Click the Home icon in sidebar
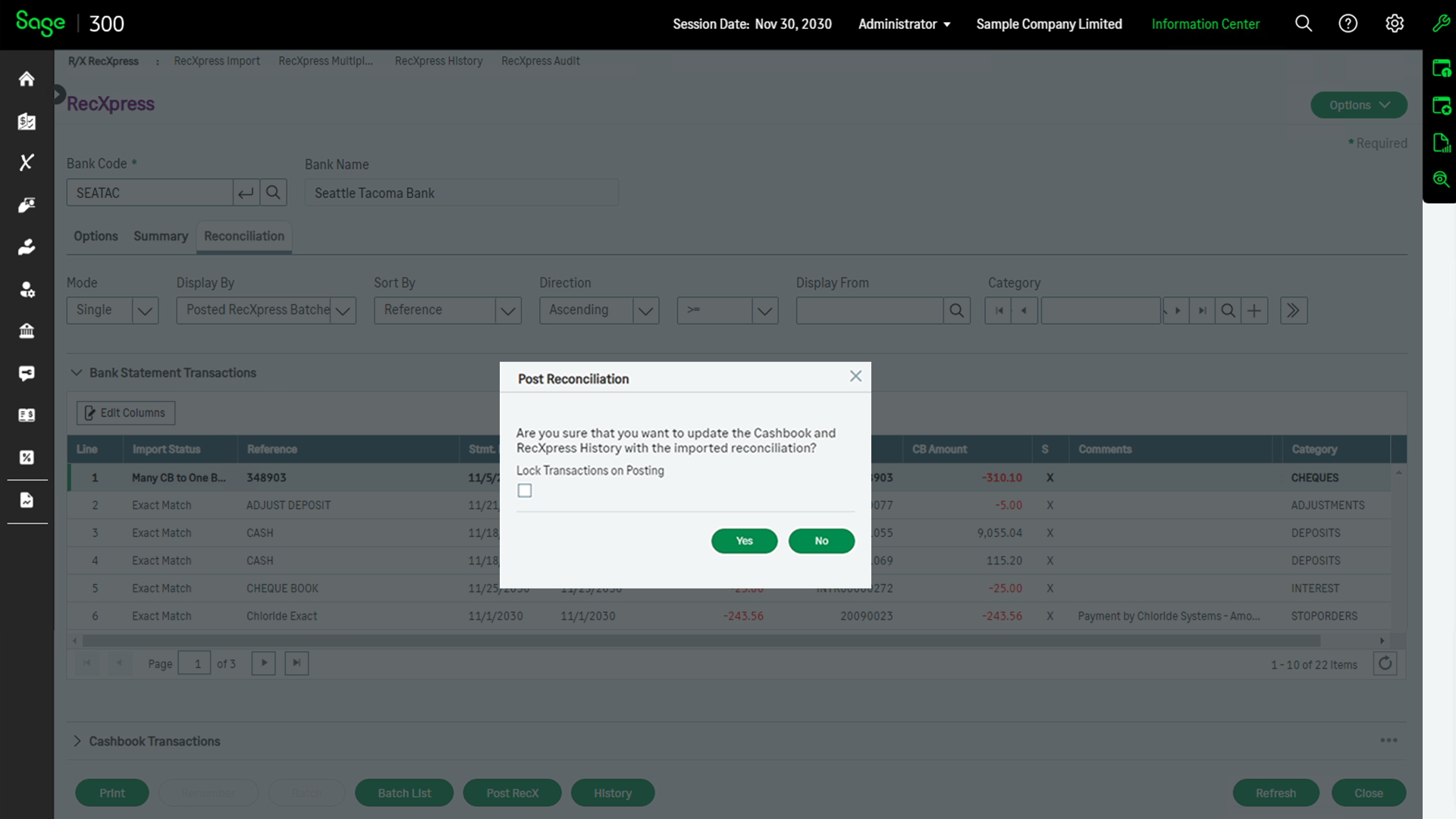The height and width of the screenshot is (819, 1456). (x=27, y=79)
